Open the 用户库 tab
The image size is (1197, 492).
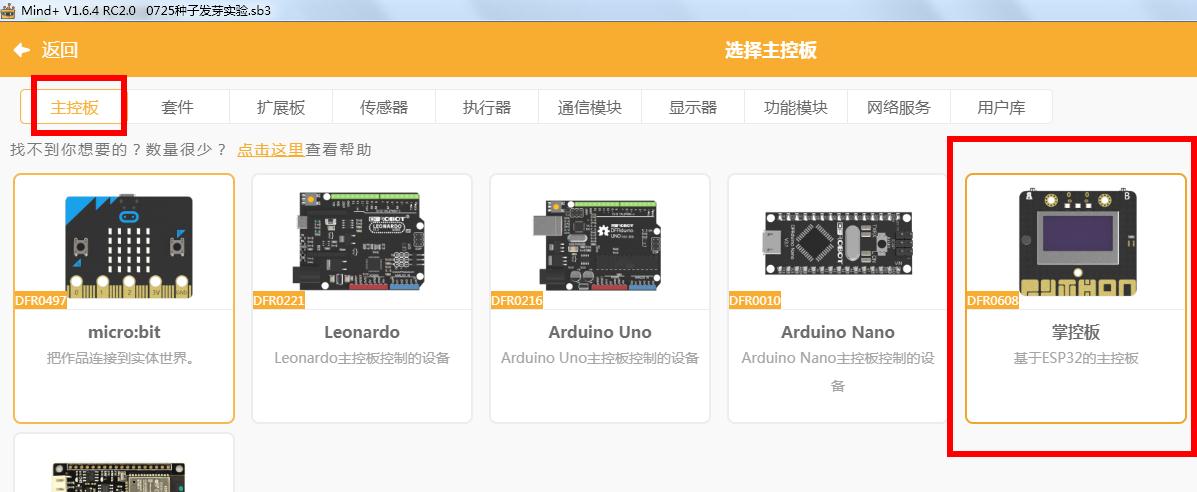click(1002, 107)
